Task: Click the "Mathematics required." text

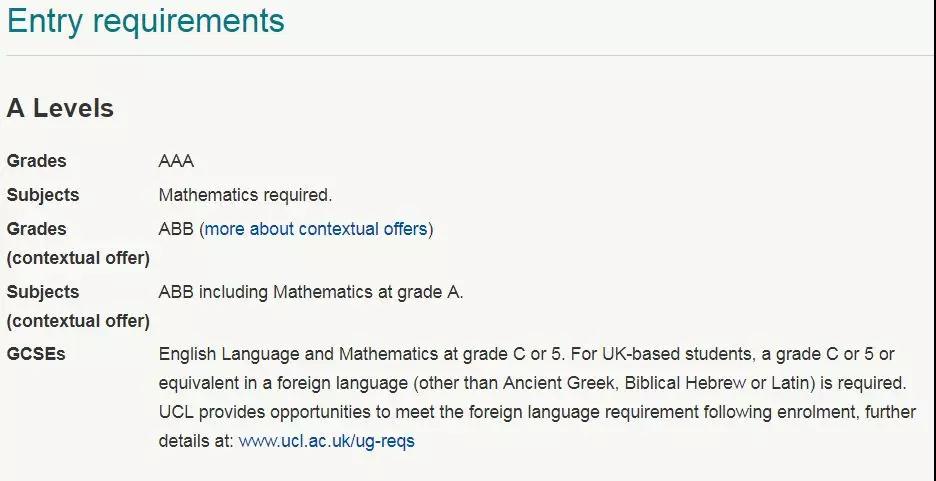Action: tap(245, 195)
